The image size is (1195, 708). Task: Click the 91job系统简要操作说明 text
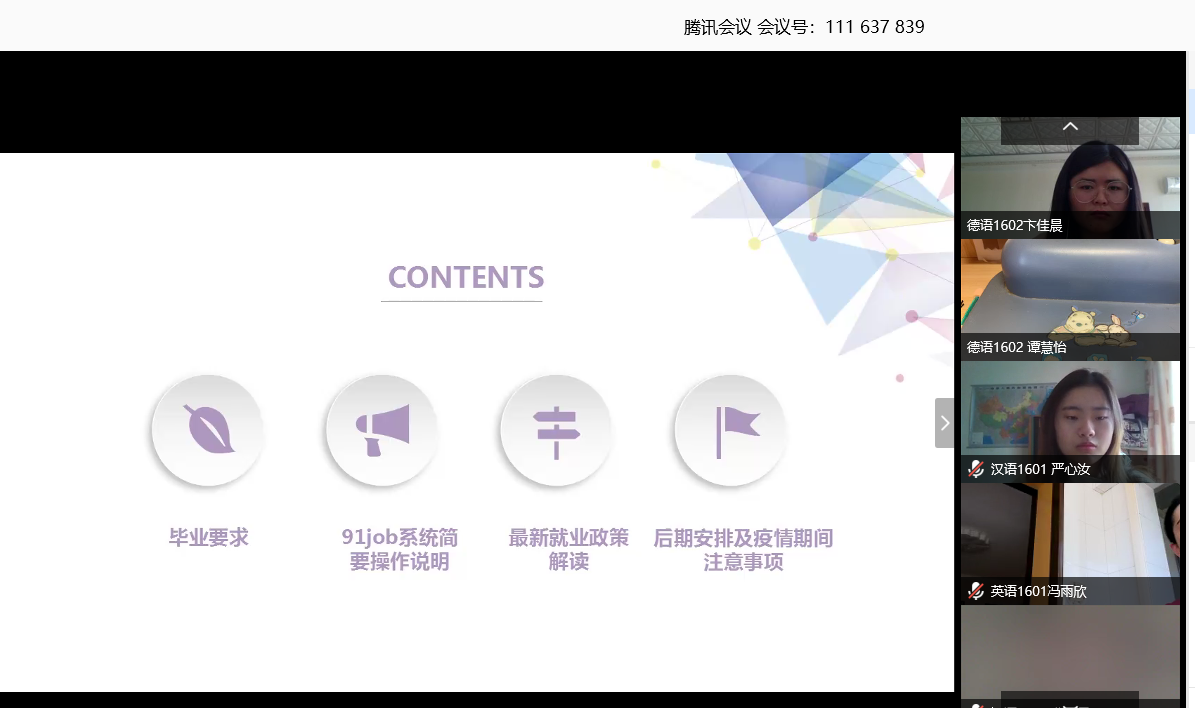pos(399,550)
